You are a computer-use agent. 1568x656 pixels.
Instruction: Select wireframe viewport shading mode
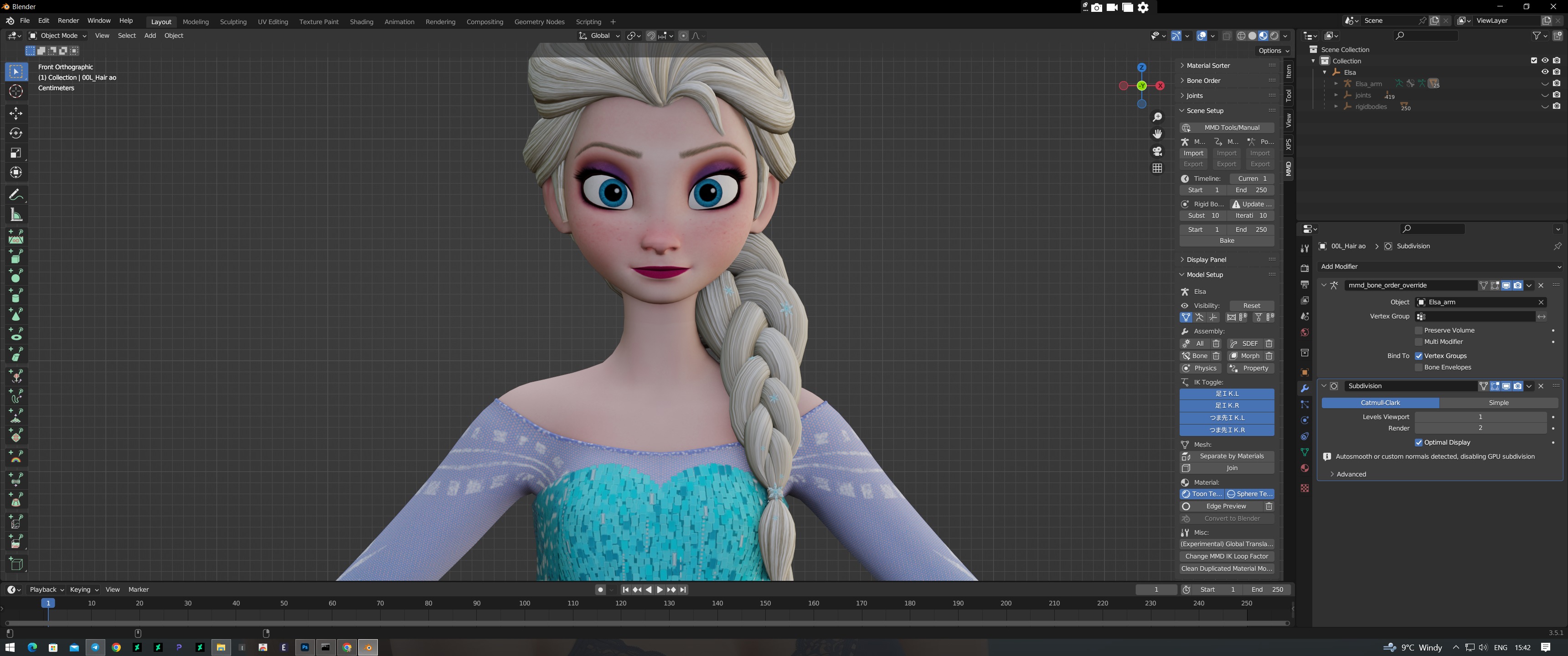click(1241, 36)
